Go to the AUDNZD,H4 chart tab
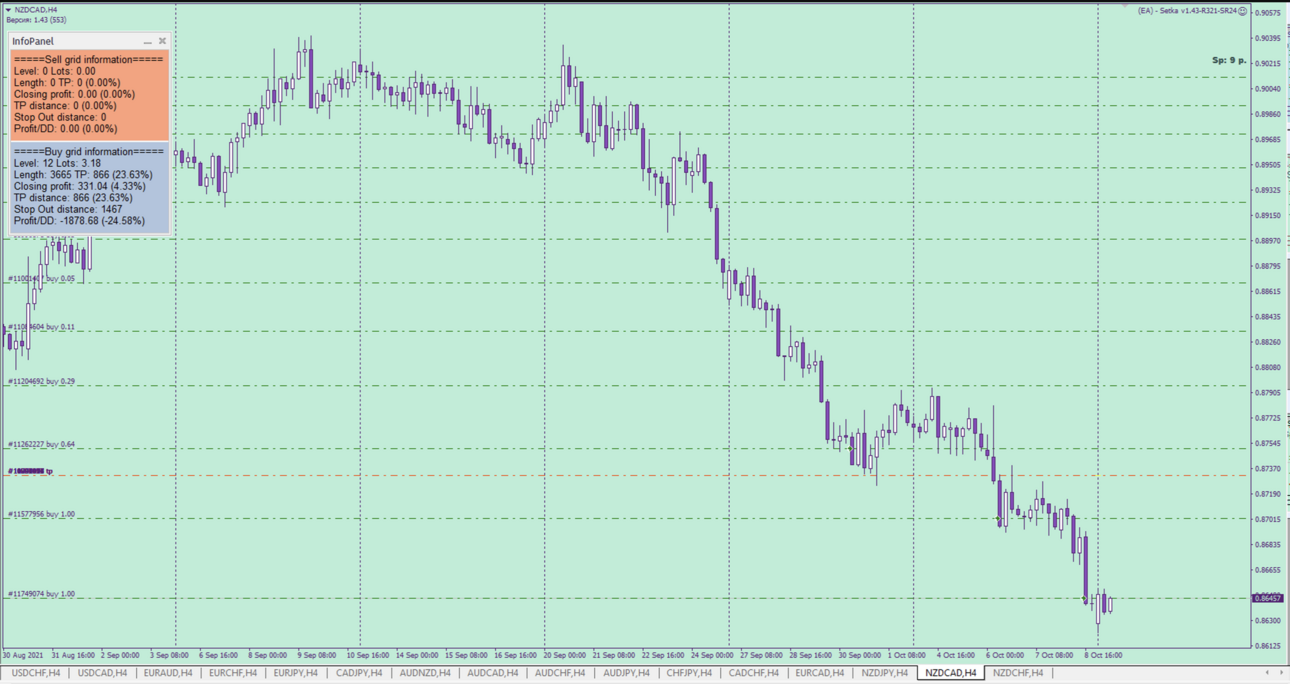 coord(425,674)
